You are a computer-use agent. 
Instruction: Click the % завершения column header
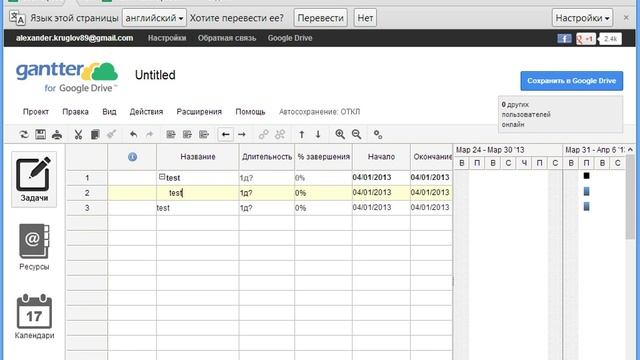[x=323, y=157]
